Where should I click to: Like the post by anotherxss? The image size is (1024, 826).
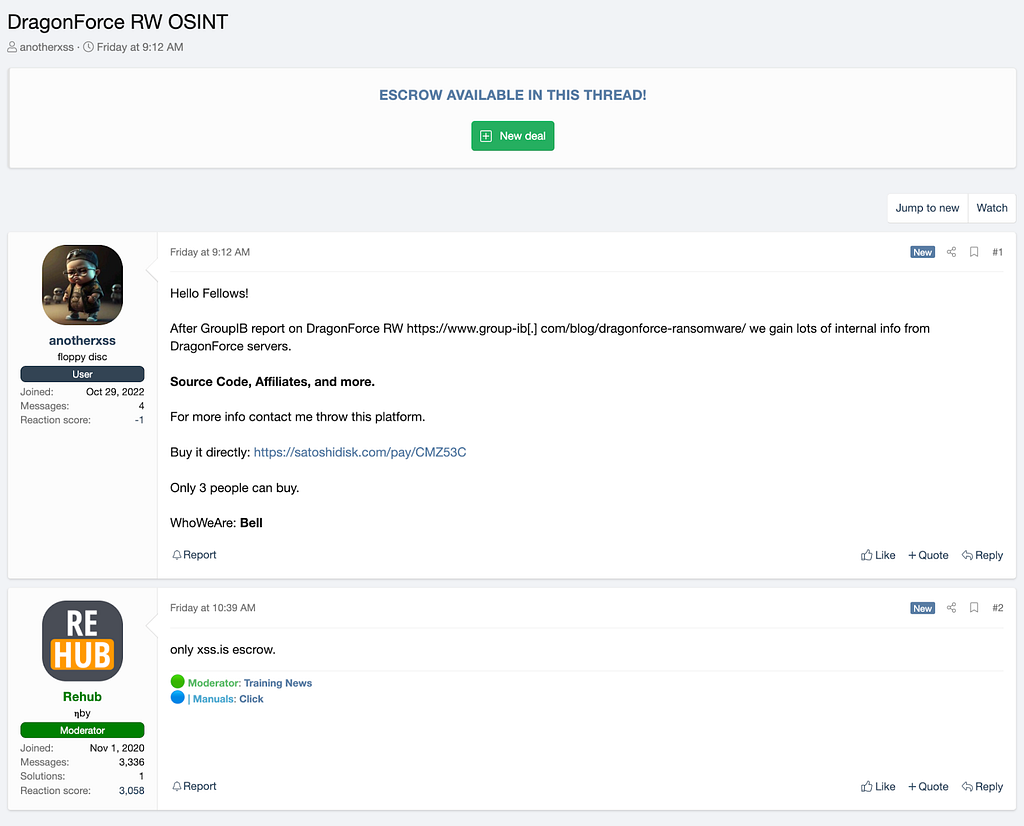(x=878, y=555)
